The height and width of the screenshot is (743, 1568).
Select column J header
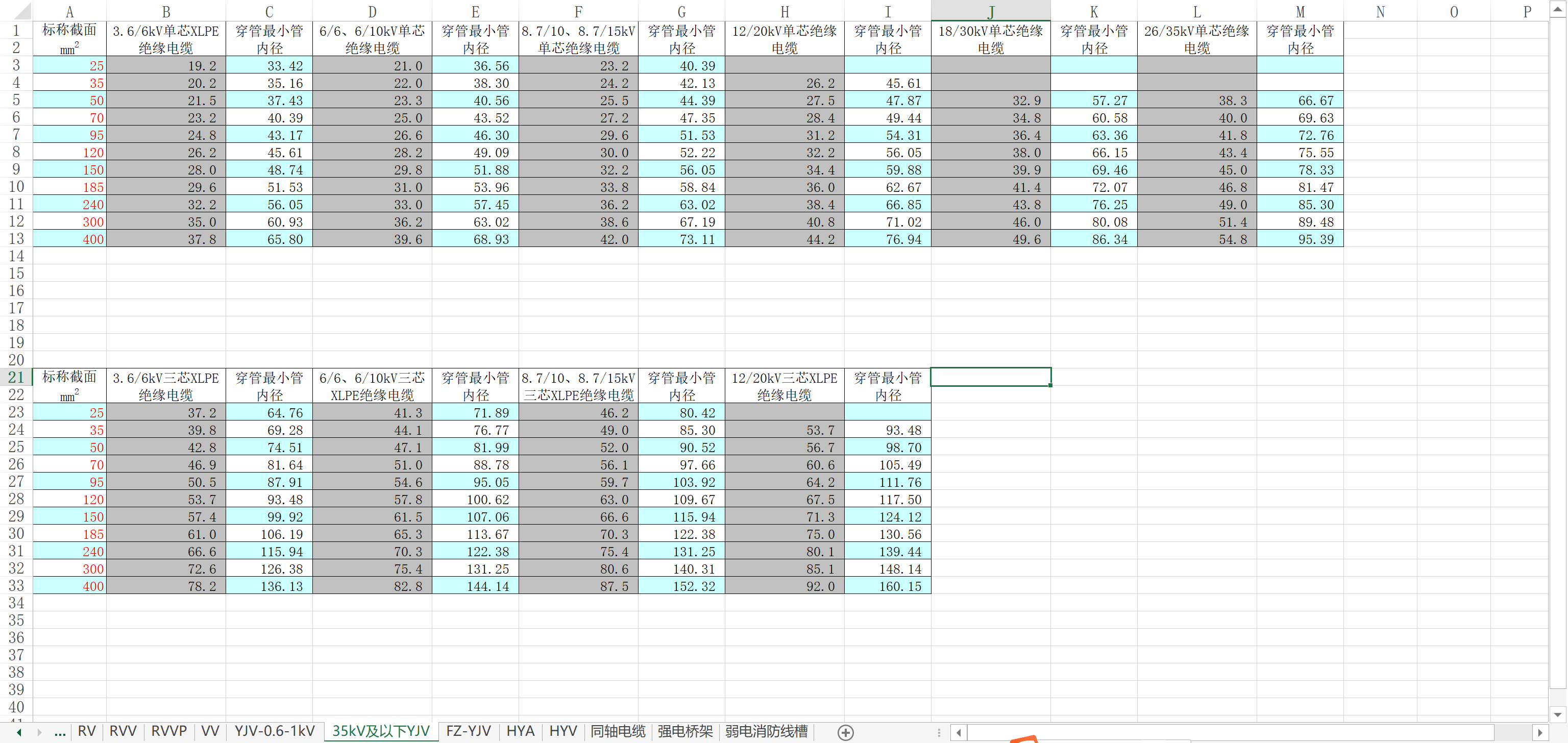[990, 11]
